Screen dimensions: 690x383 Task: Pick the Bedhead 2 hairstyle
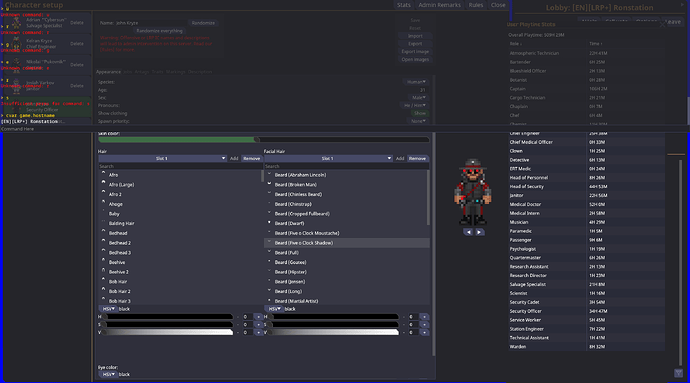[x=180, y=243]
